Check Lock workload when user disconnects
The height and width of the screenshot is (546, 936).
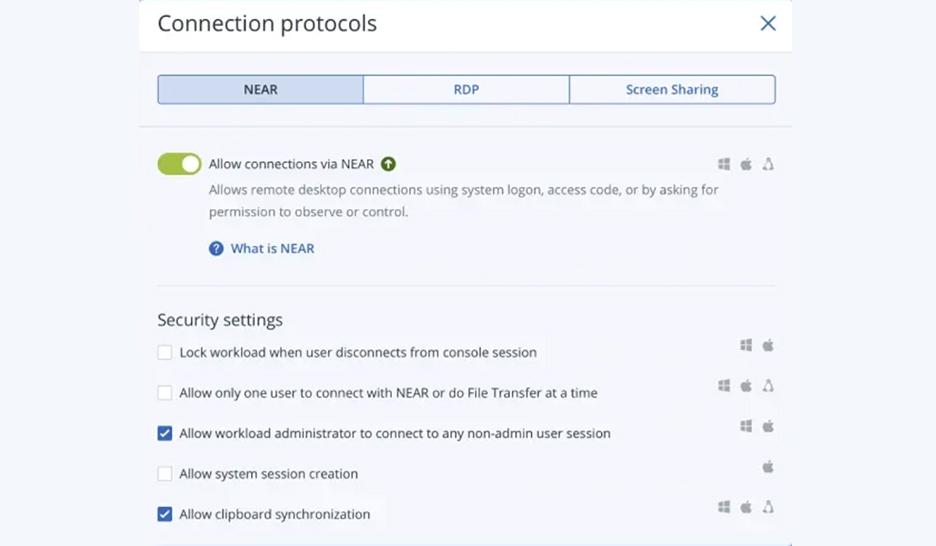coord(165,353)
